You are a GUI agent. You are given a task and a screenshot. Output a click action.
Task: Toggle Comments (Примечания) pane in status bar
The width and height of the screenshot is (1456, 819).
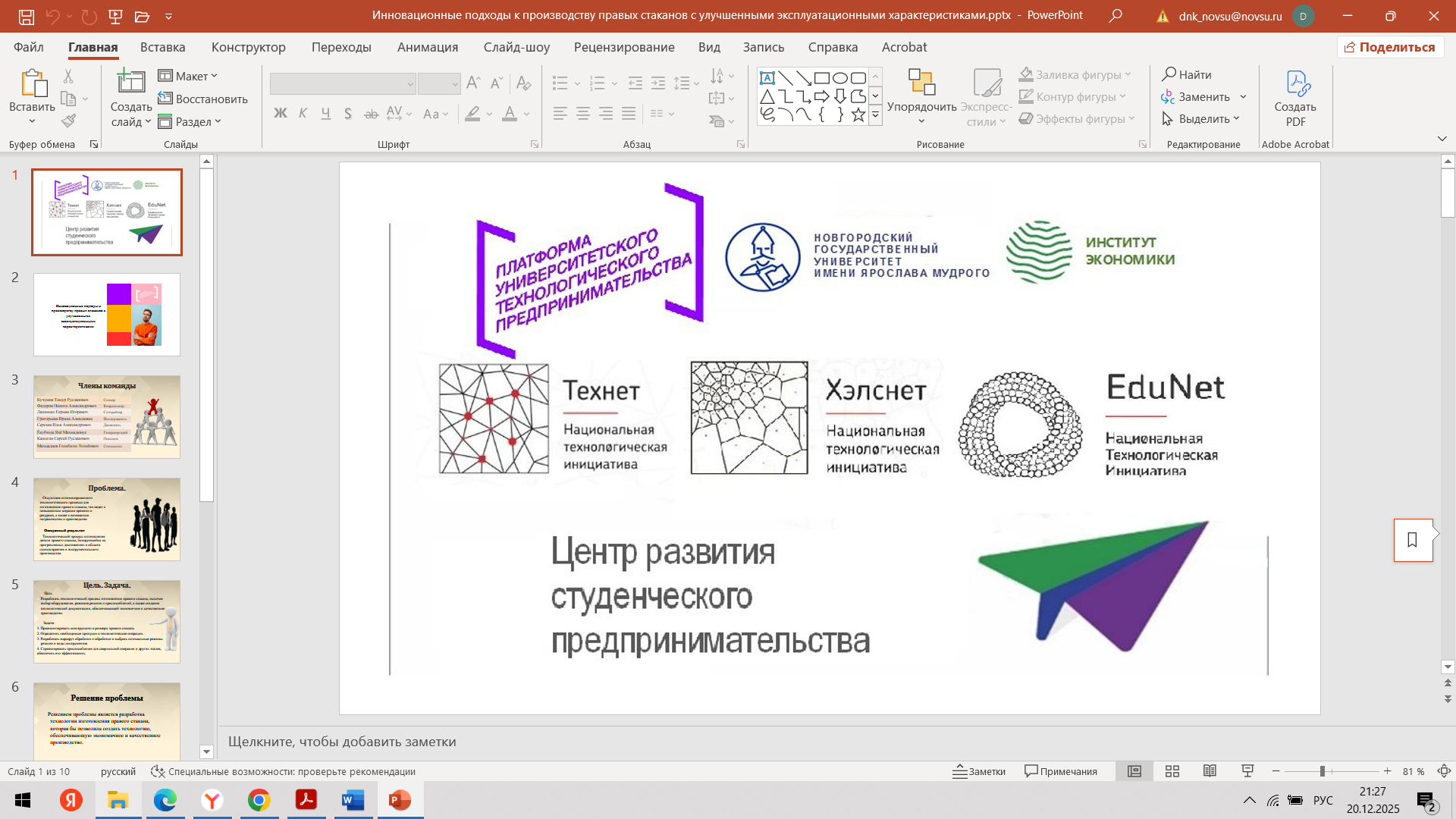1060,771
